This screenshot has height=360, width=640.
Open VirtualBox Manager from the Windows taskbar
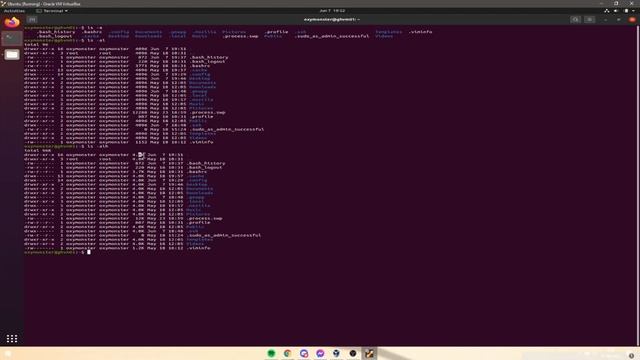336,353
